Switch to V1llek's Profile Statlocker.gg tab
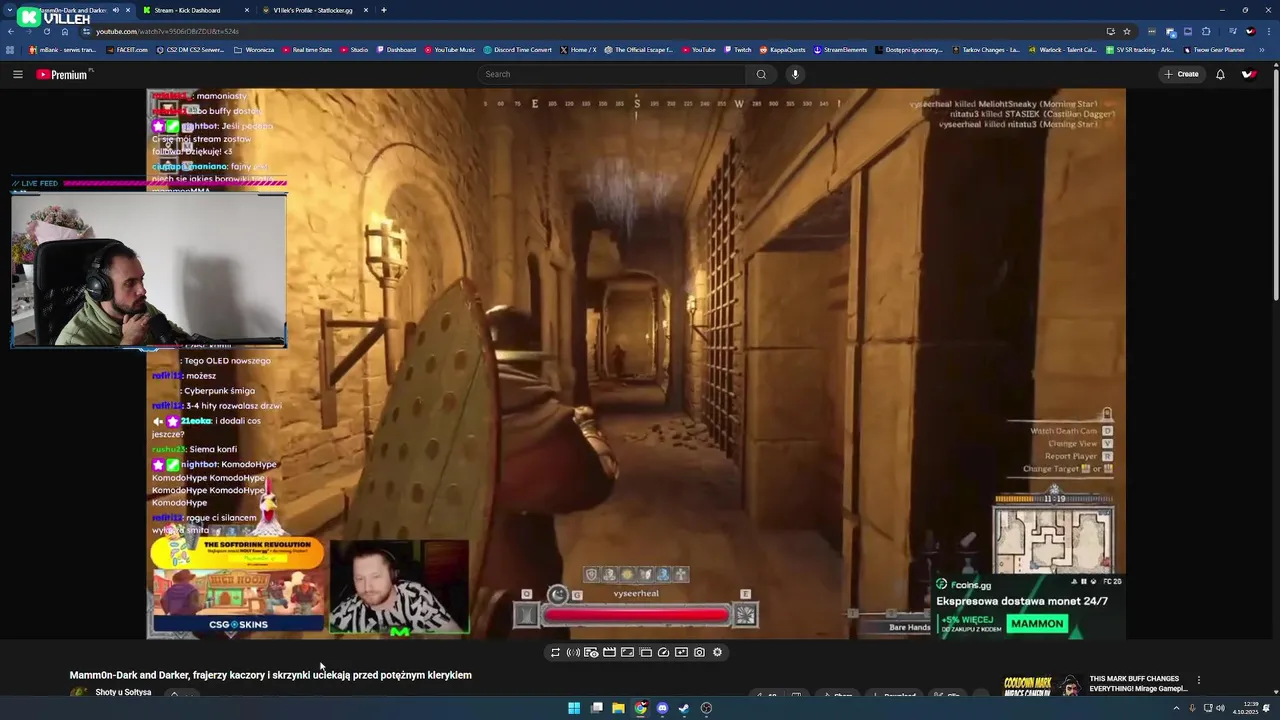This screenshot has height=720, width=1280. pyautogui.click(x=313, y=10)
